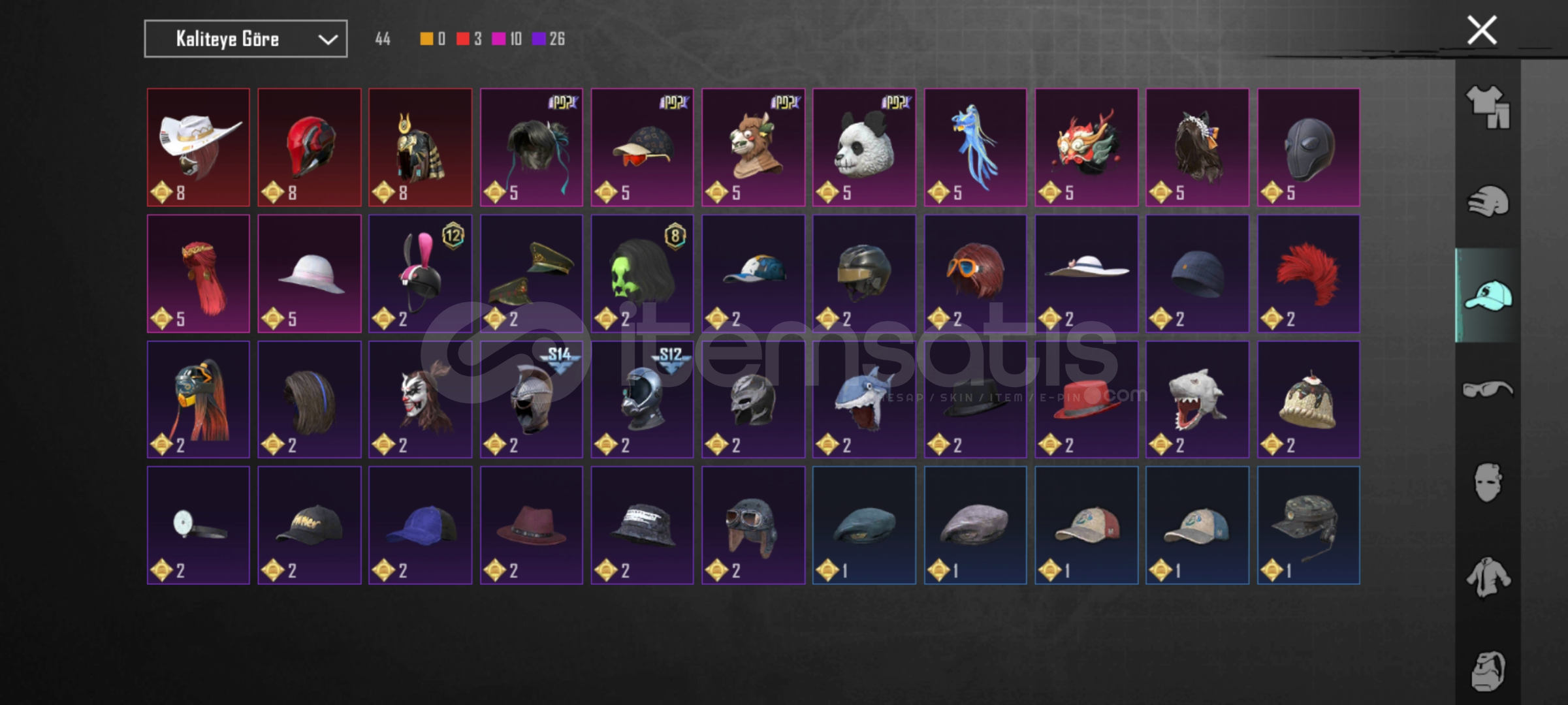The width and height of the screenshot is (1568, 705).
Task: Switch to the headwear cap tab
Action: (1488, 296)
